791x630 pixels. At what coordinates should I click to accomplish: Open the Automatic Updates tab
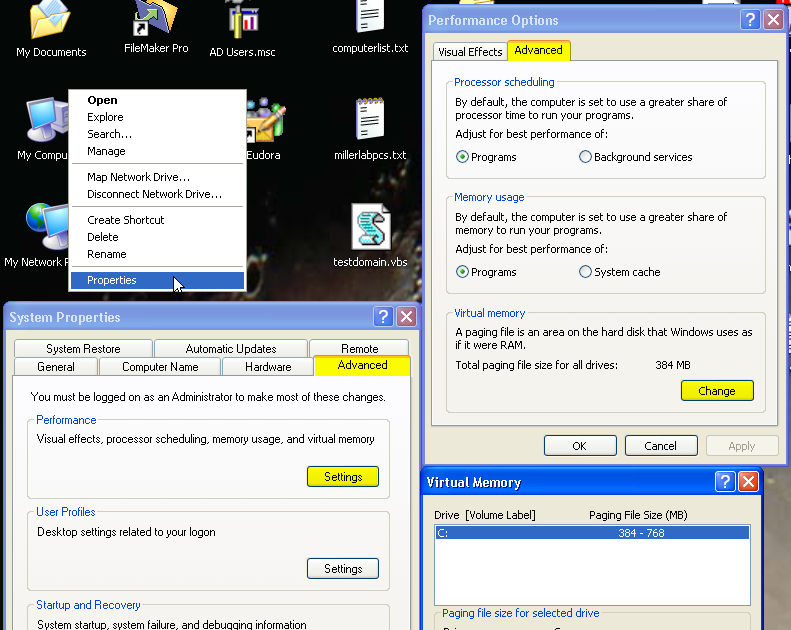231,349
